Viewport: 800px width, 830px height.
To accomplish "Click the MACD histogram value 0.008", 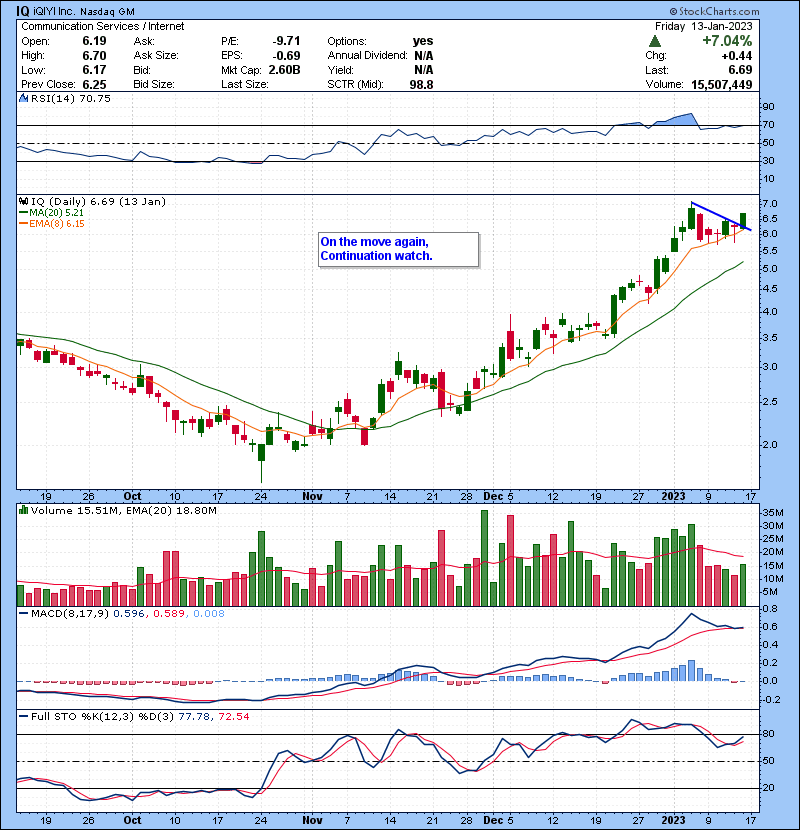I will [209, 614].
